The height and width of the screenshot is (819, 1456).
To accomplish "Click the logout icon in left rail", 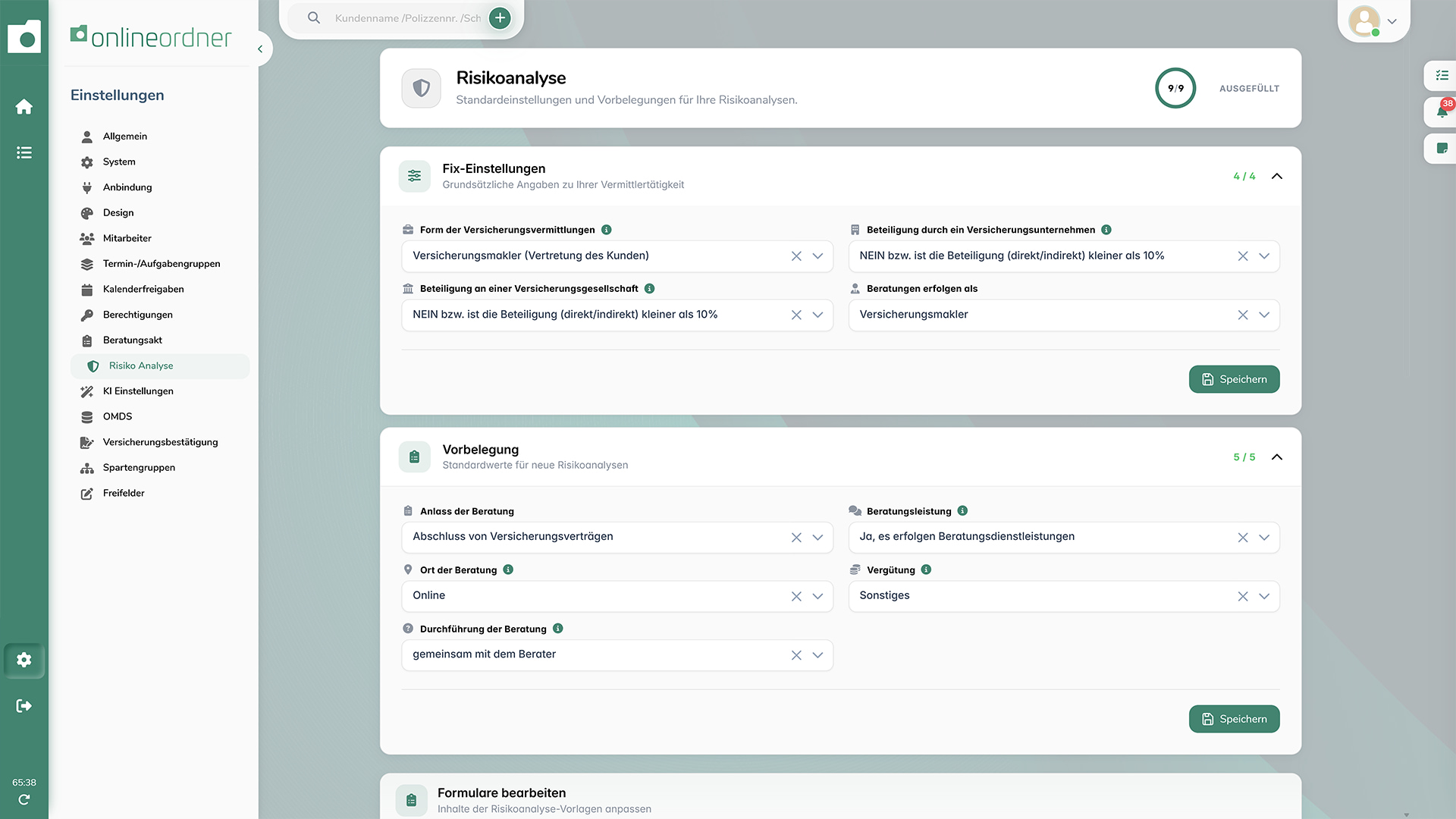I will (24, 706).
